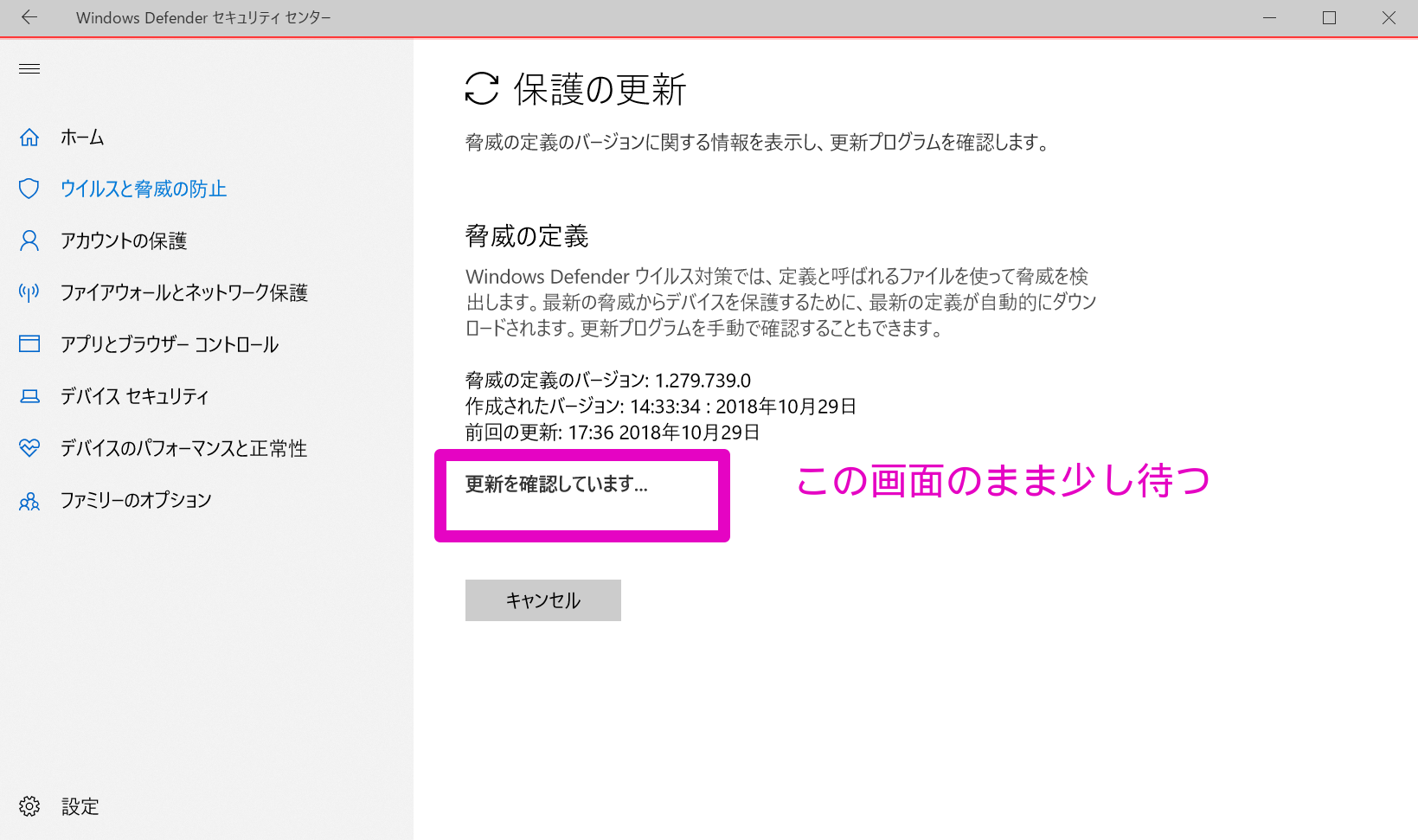Select ウイルスと脅威の防止 menu item

[x=144, y=189]
